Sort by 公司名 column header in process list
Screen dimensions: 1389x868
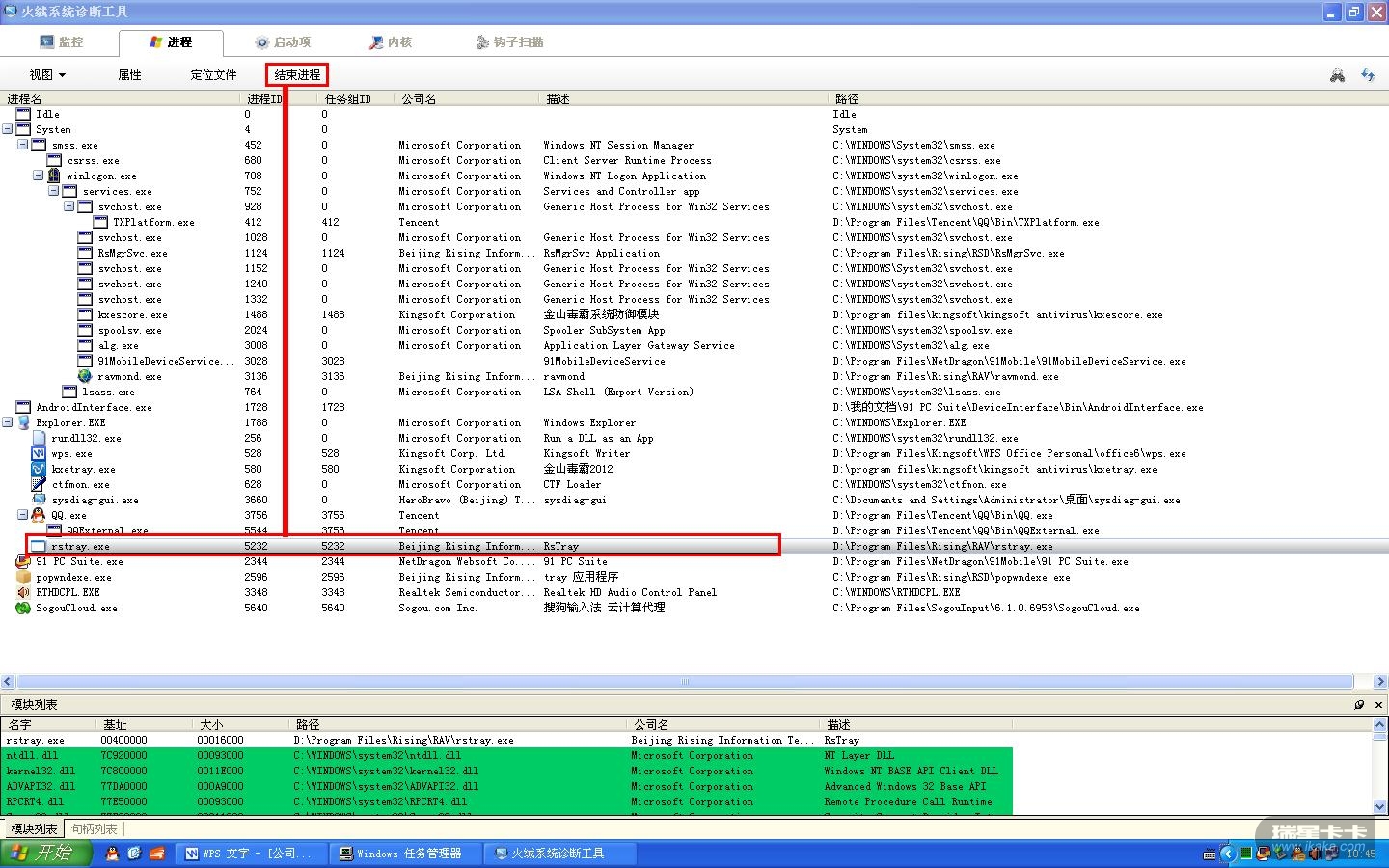(468, 98)
